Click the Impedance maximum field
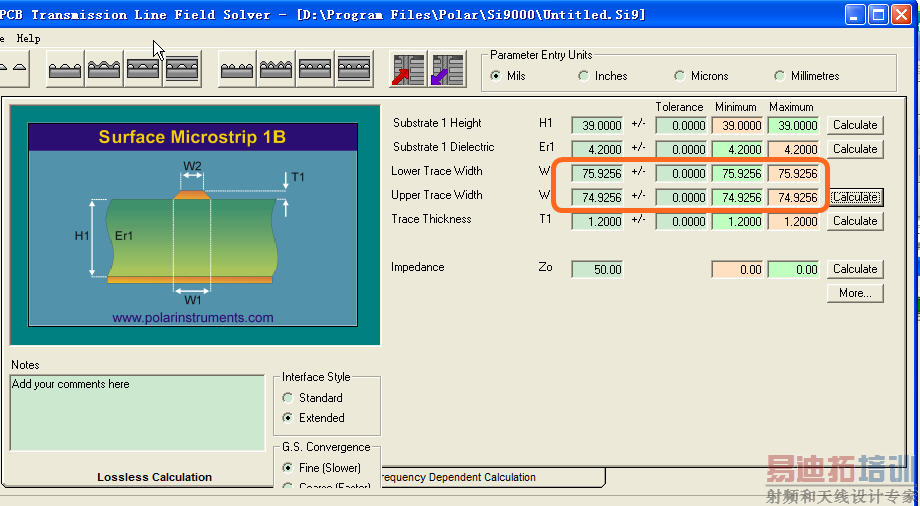The height and width of the screenshot is (506, 920). 793,270
